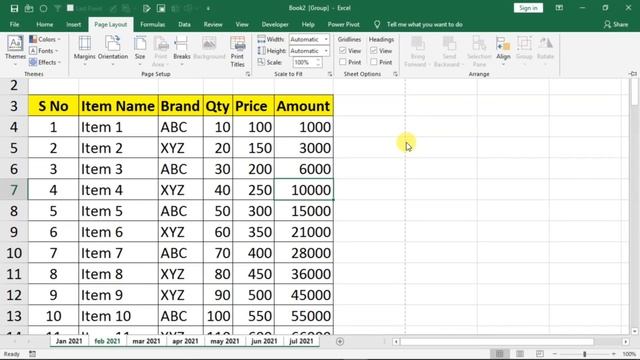This screenshot has height=360, width=640.
Task: Switch to the Data tab
Action: coord(184,24)
